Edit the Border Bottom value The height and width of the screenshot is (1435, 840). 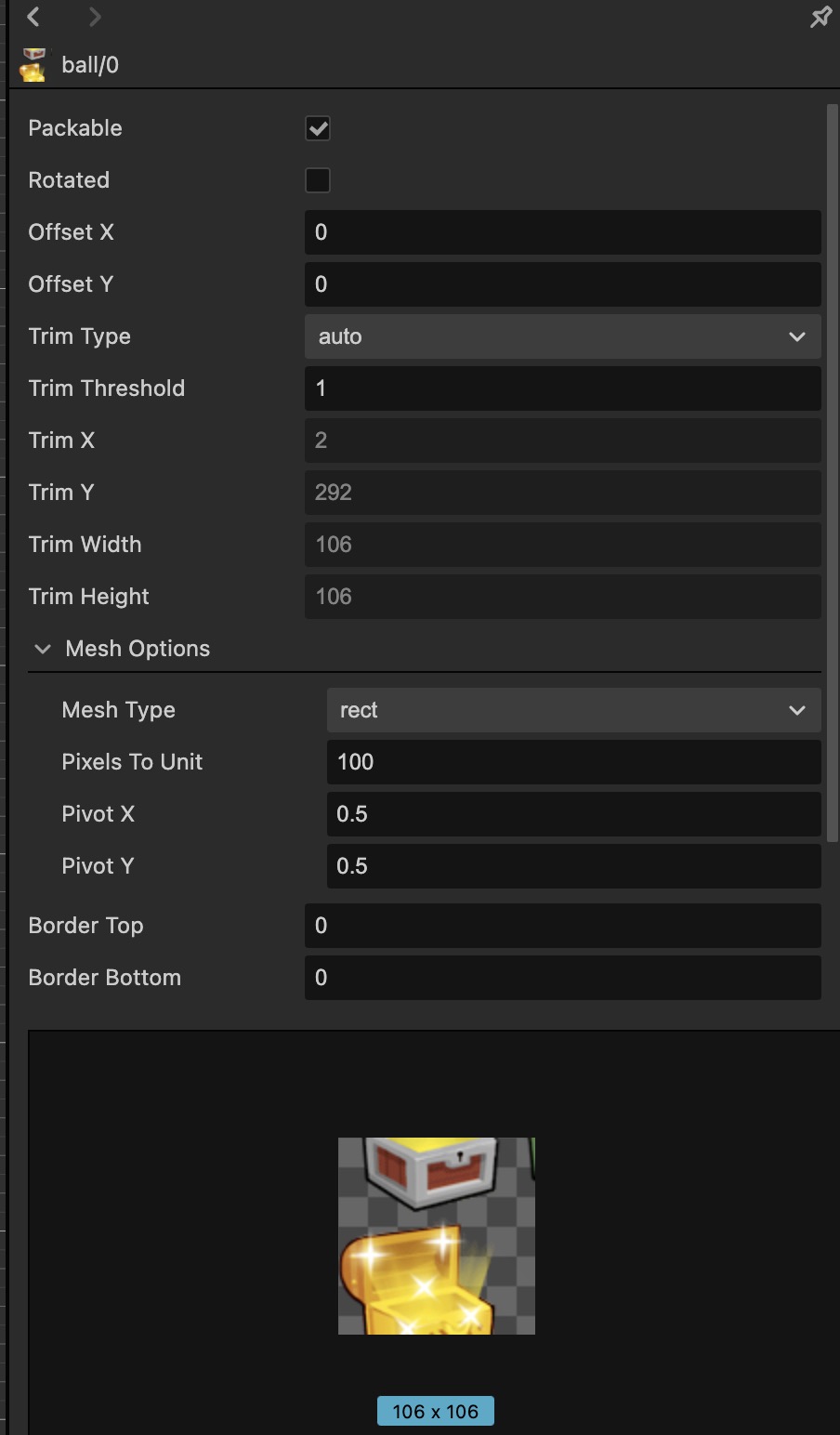click(x=562, y=978)
